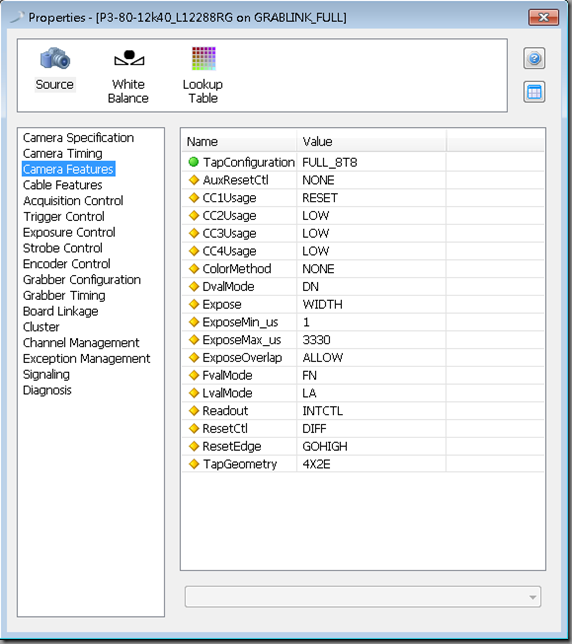Image resolution: width=572 pixels, height=644 pixels.
Task: Click the diamond icon beside ResetEdge
Action: pos(194,446)
